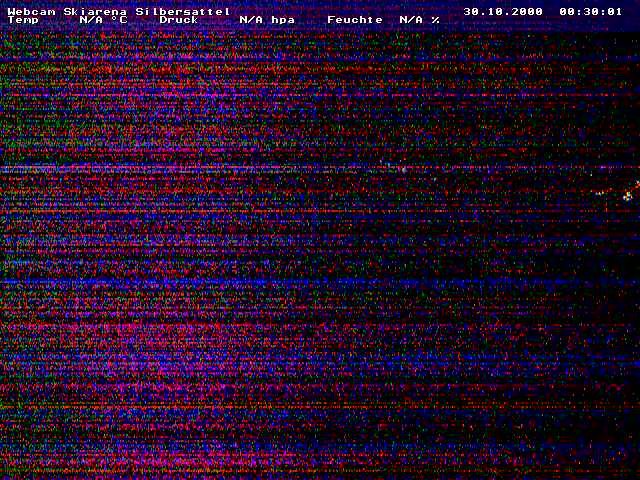
Task: Click the 'Webcam Skiarena Silbersattel' title text
Action: tap(119, 11)
